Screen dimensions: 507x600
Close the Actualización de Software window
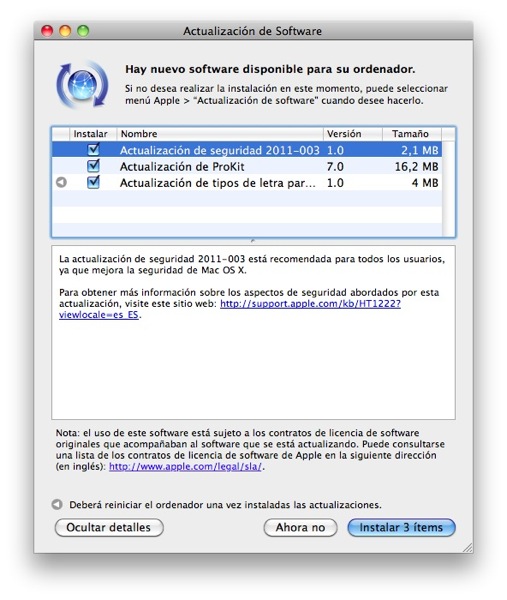point(47,31)
